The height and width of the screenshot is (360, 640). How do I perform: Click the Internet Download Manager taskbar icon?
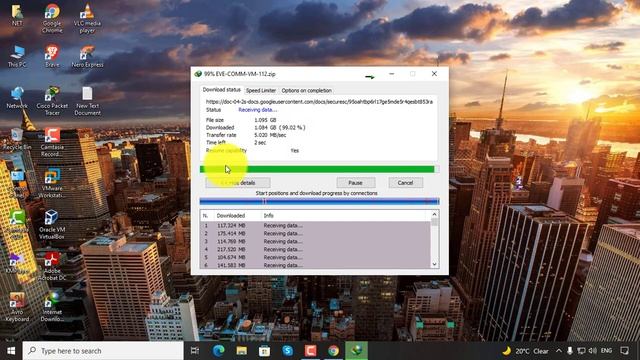point(356,351)
